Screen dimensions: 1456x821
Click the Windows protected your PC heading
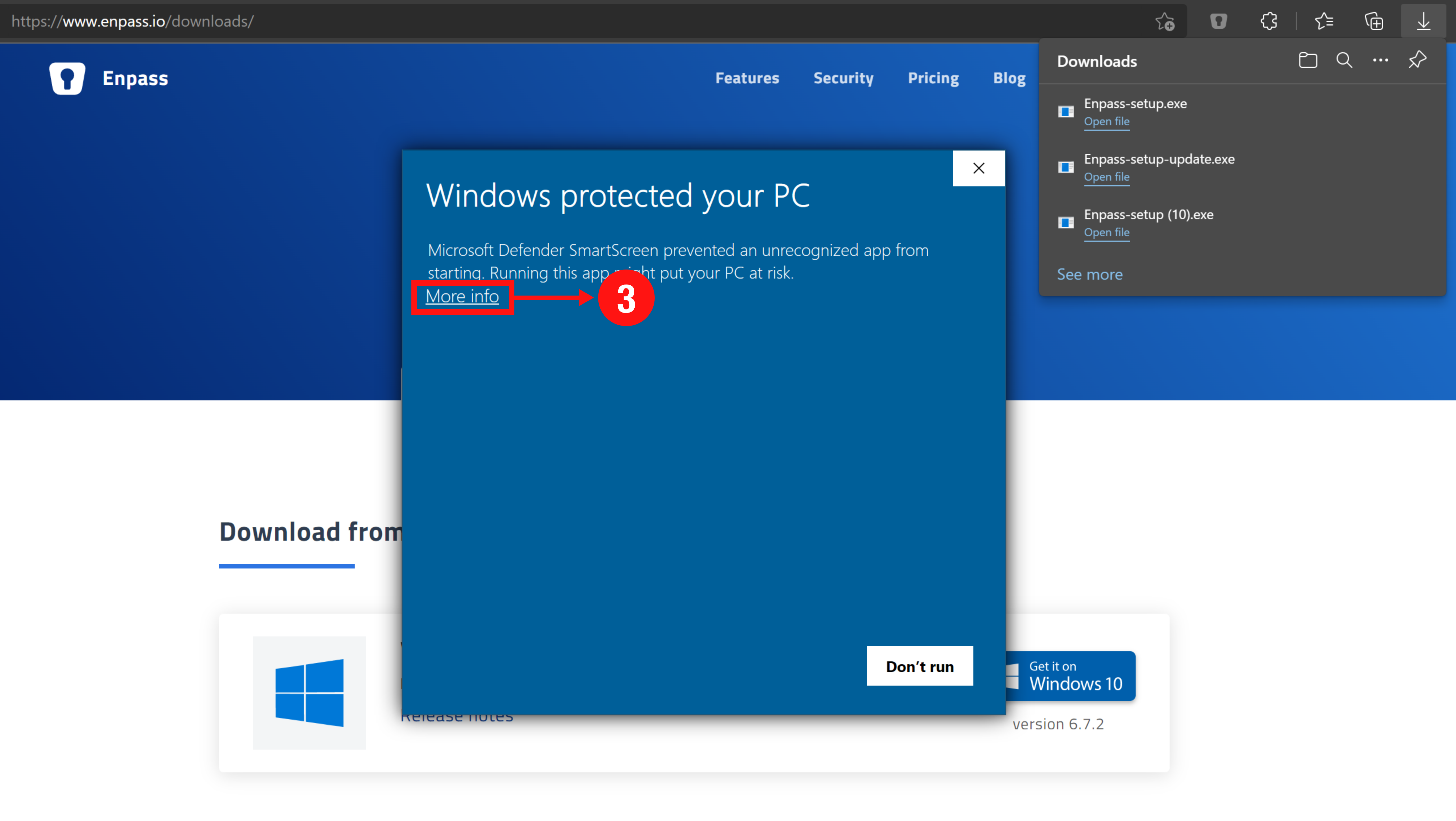(618, 196)
